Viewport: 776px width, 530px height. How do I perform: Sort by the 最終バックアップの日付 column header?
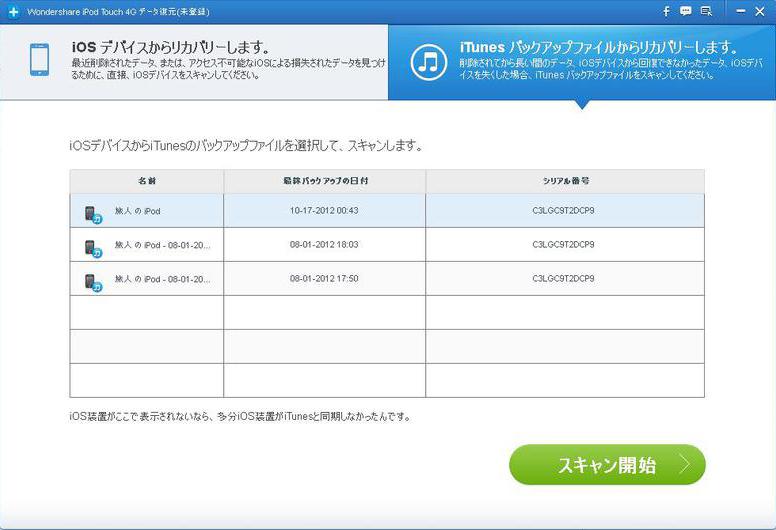coord(325,181)
